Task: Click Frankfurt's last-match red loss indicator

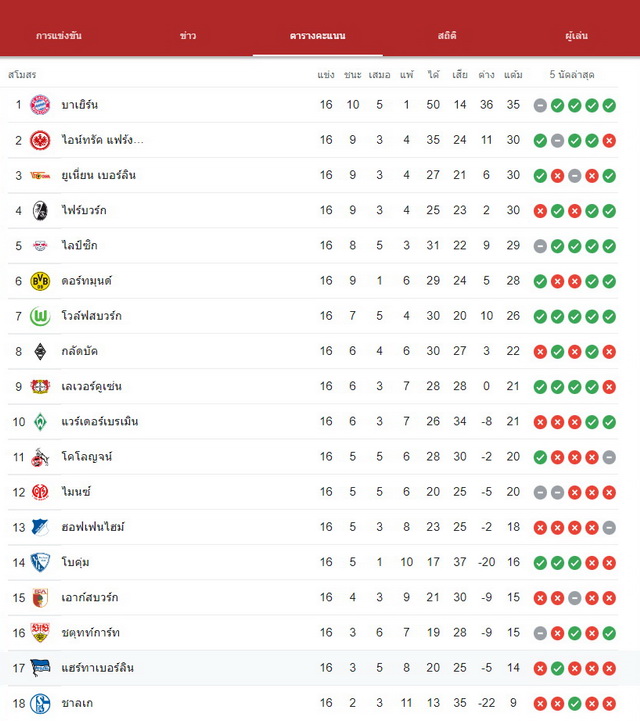Action: (x=609, y=141)
